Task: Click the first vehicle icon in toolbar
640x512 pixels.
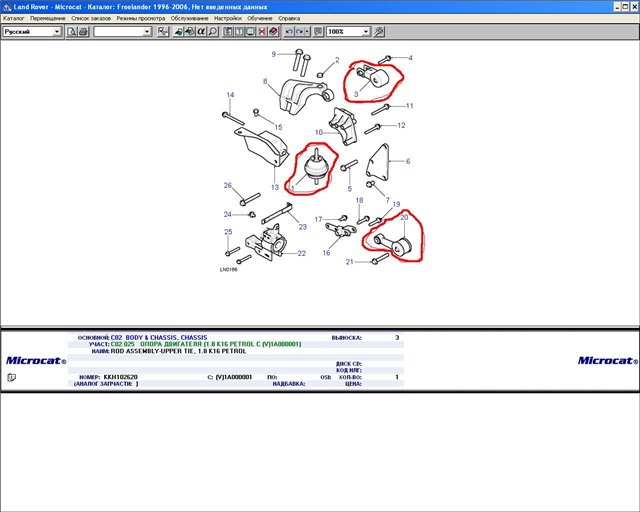Action: click(178, 31)
